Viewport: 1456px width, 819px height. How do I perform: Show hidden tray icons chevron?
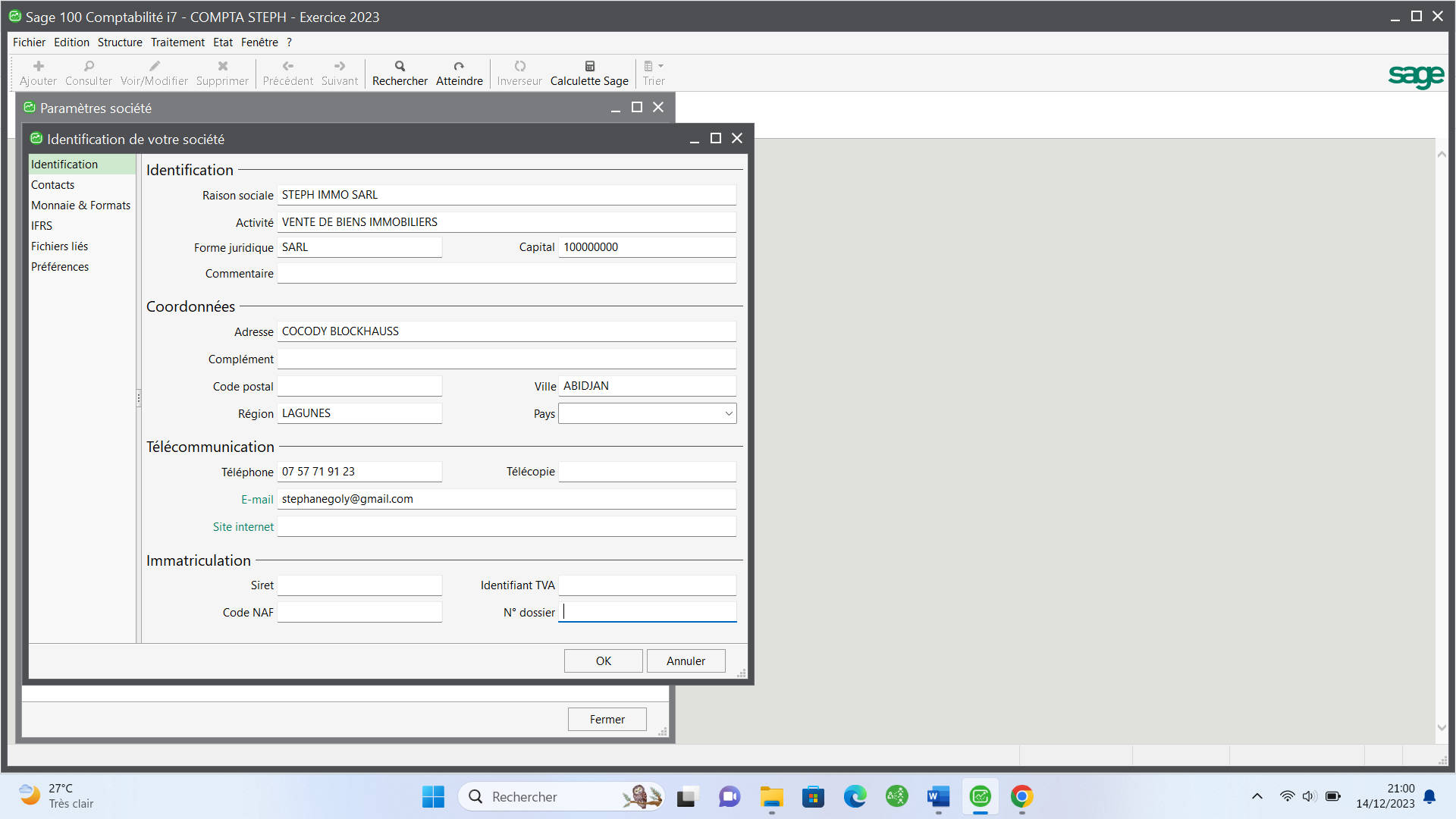tap(1257, 796)
